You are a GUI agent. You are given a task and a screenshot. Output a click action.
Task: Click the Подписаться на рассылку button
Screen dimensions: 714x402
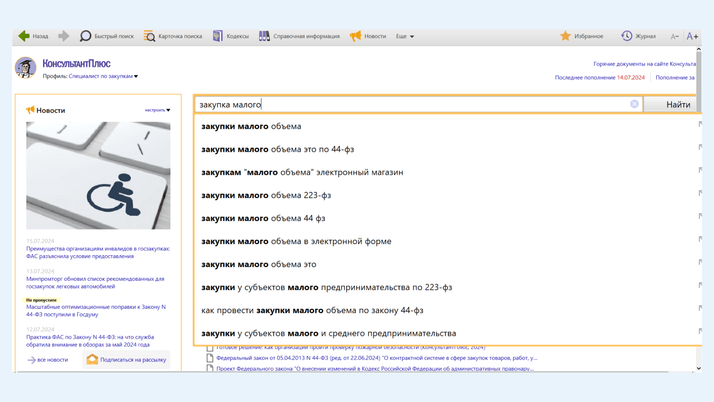[x=126, y=359]
